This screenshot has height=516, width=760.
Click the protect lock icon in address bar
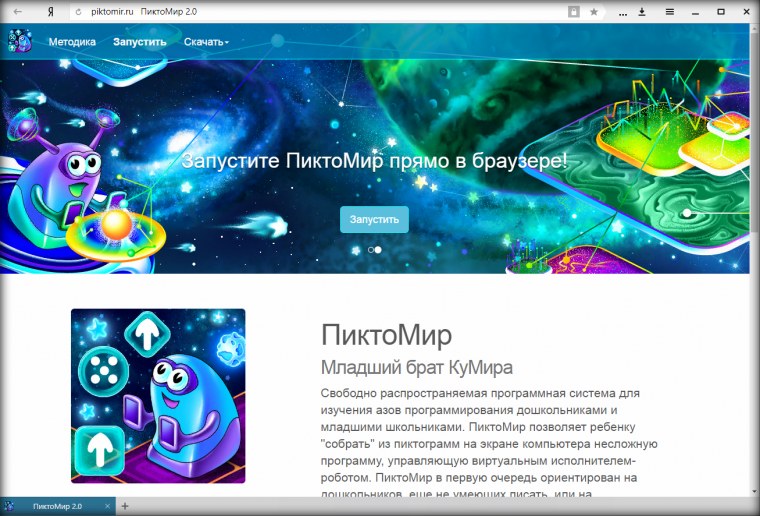point(573,12)
